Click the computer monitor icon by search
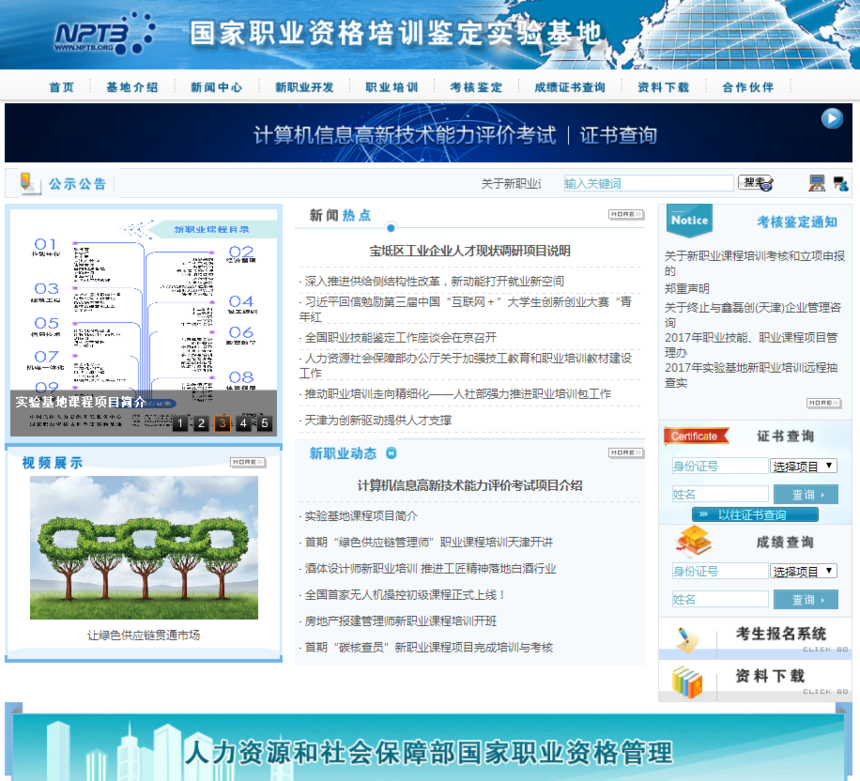 click(x=817, y=183)
